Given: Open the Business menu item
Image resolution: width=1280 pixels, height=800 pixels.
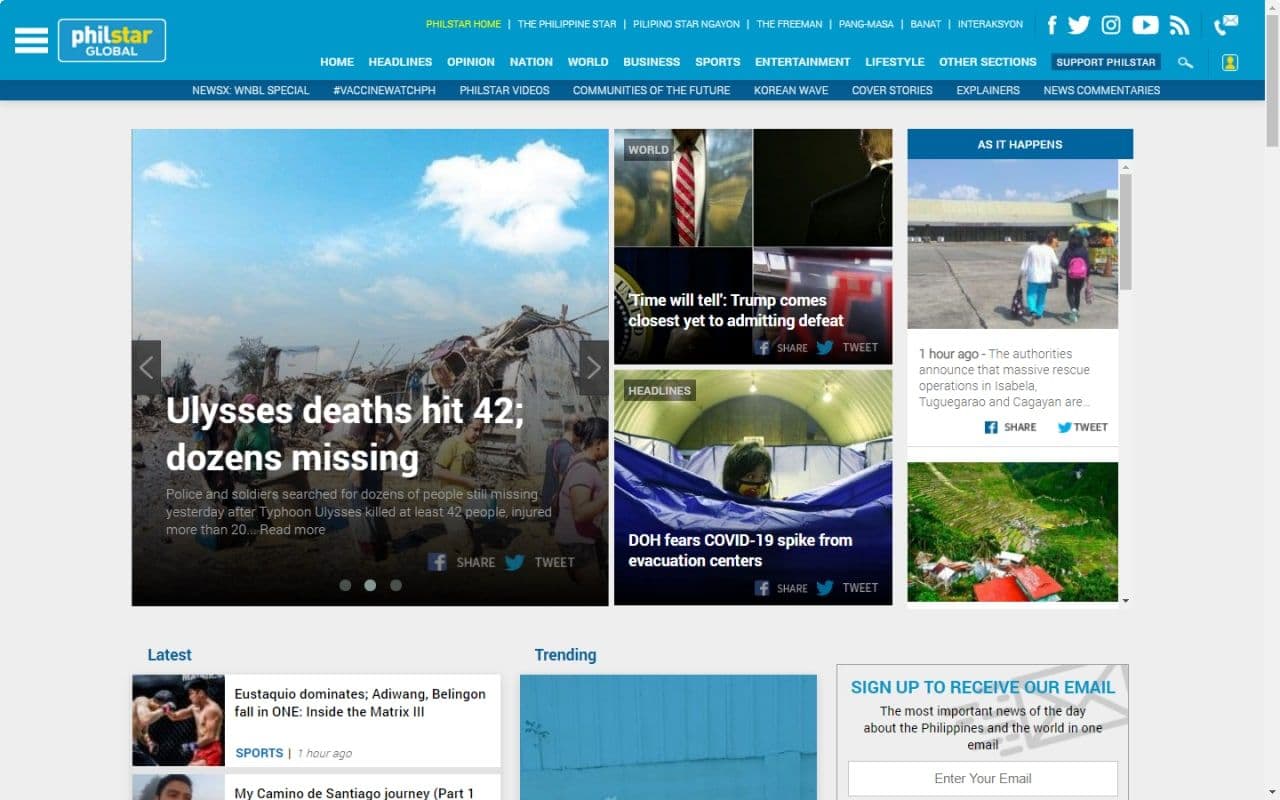Looking at the screenshot, I should (651, 62).
